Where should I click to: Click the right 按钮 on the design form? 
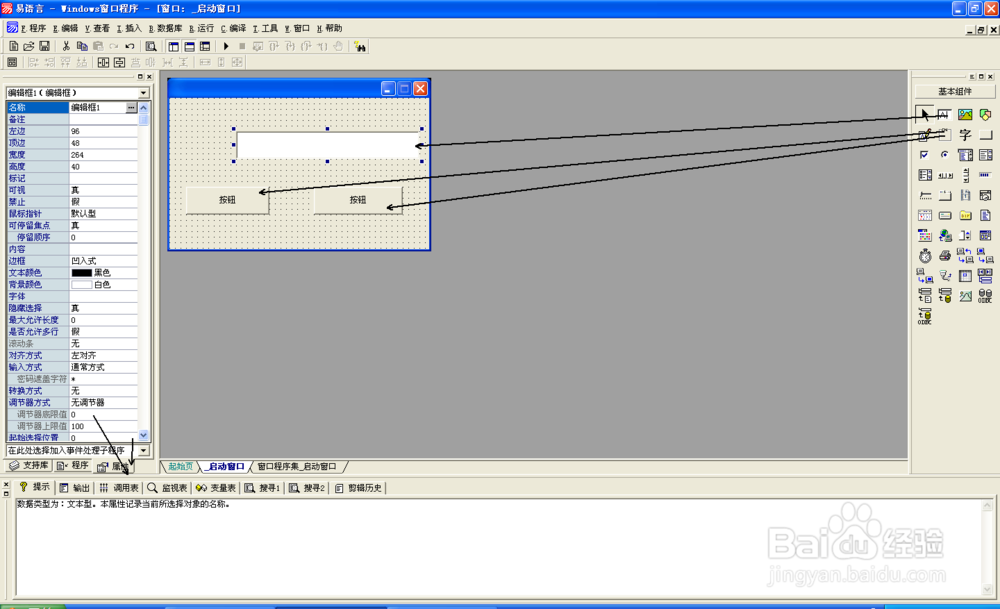click(358, 200)
